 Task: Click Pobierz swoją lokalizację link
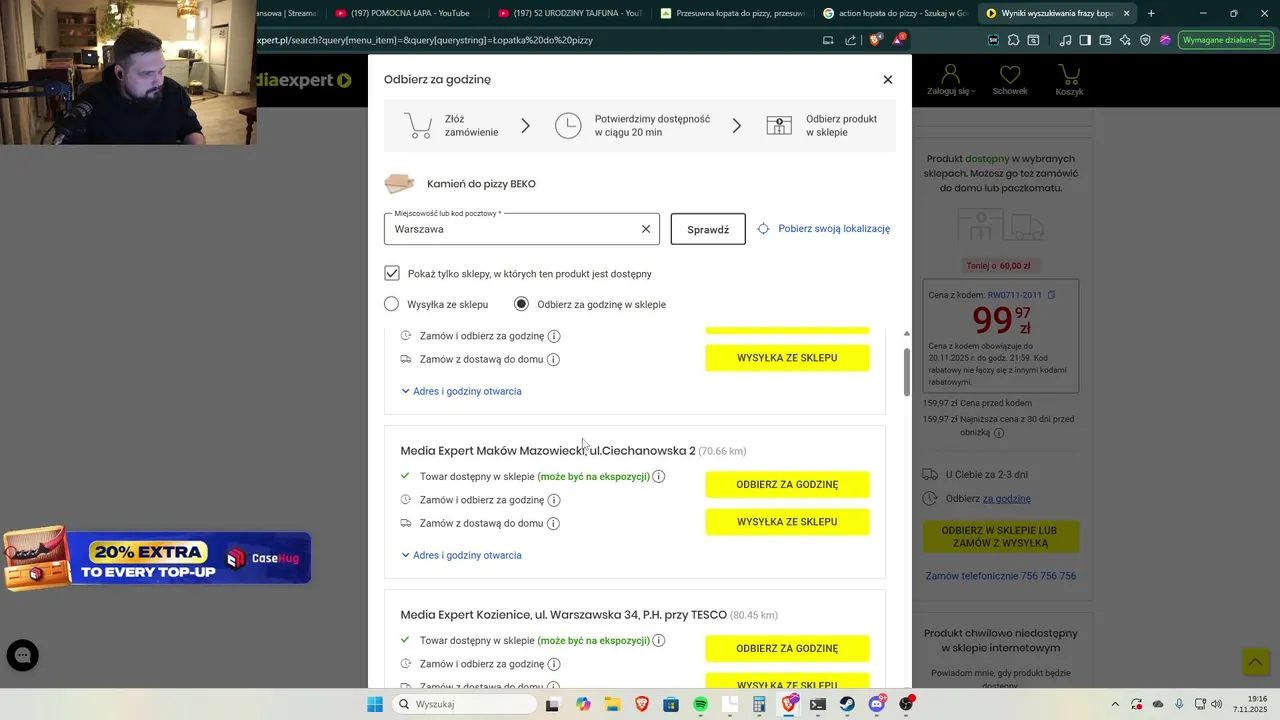point(834,229)
